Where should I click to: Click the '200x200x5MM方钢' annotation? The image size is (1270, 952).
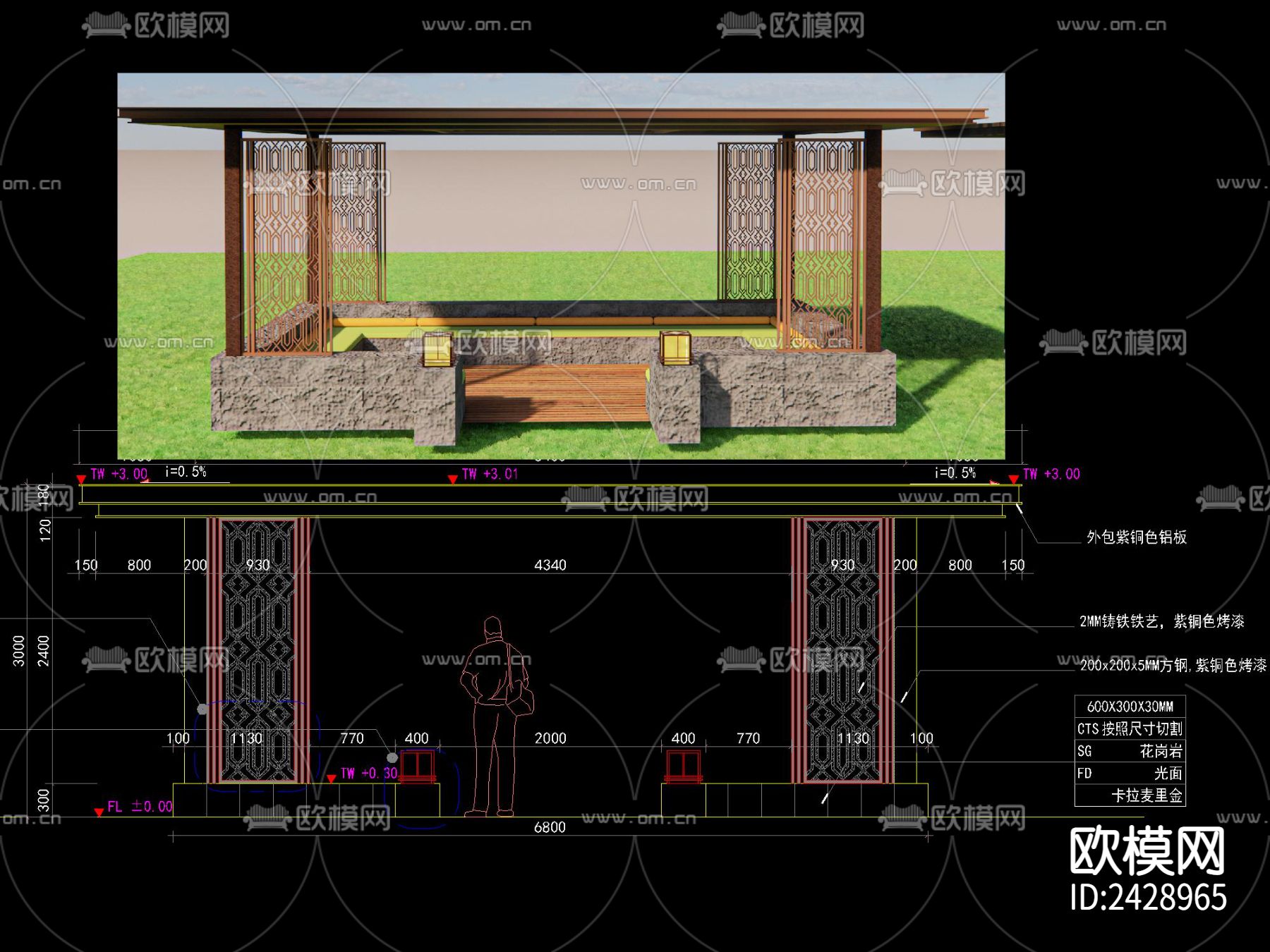pos(1133,665)
